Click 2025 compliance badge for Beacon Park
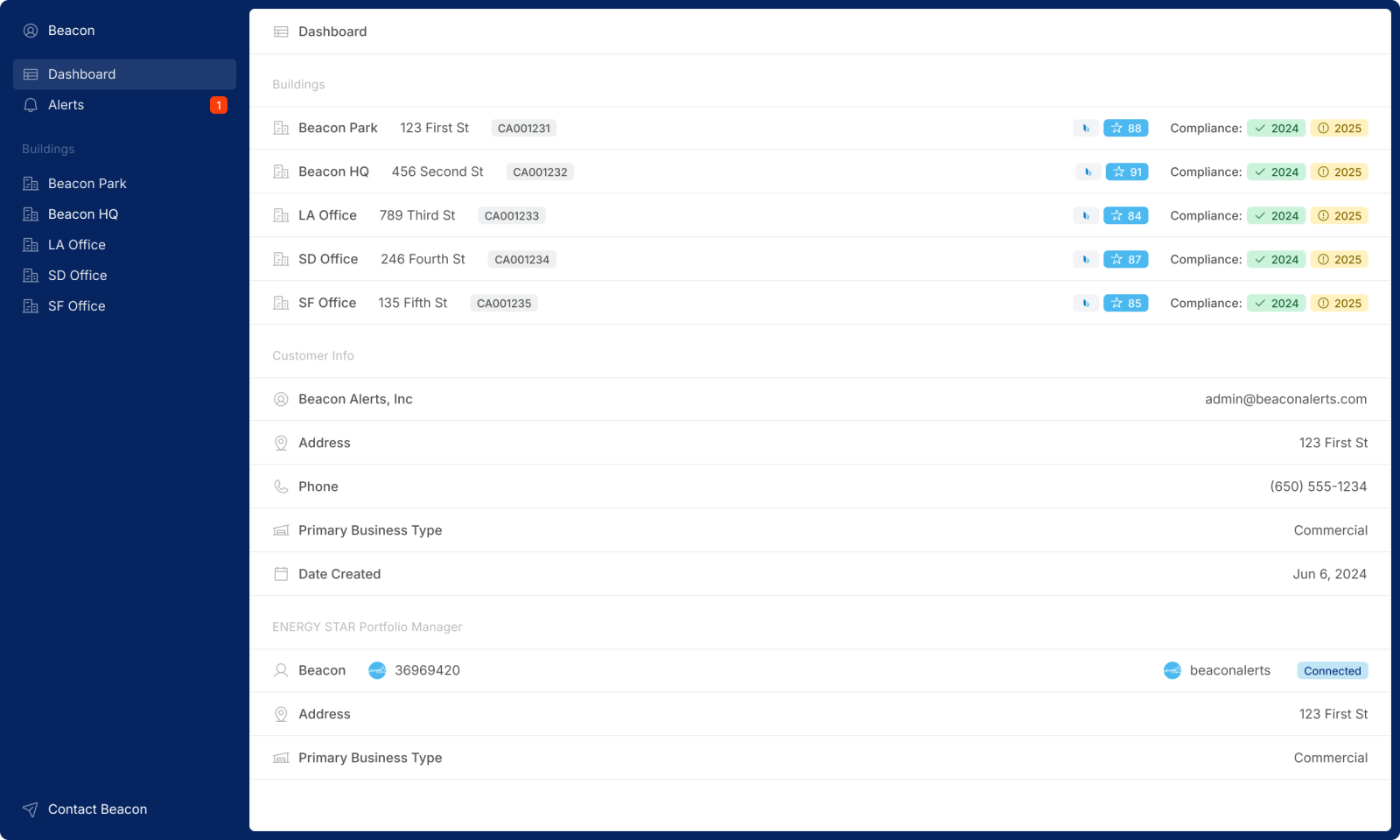The image size is (1400, 840). (x=1340, y=129)
